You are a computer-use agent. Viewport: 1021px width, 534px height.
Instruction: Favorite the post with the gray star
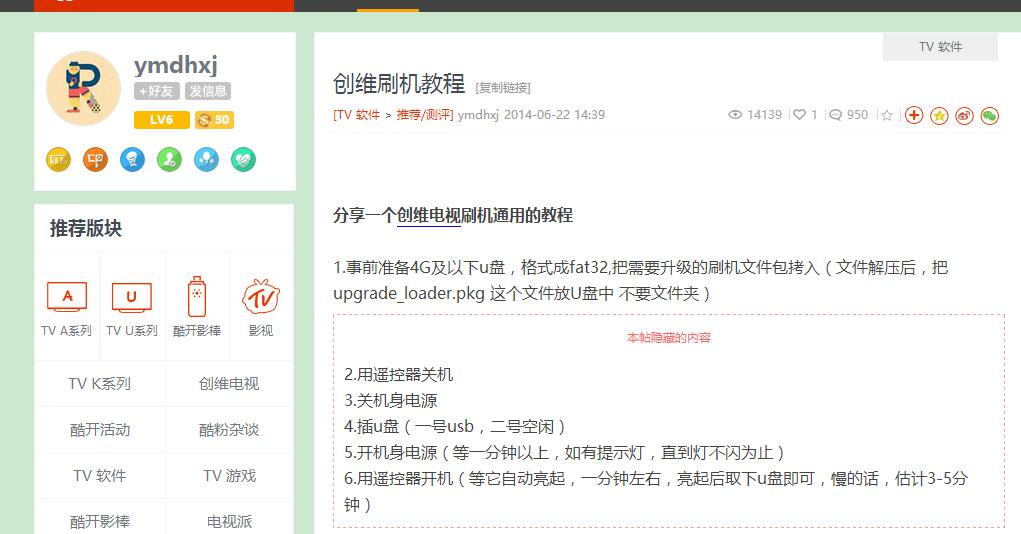click(886, 115)
